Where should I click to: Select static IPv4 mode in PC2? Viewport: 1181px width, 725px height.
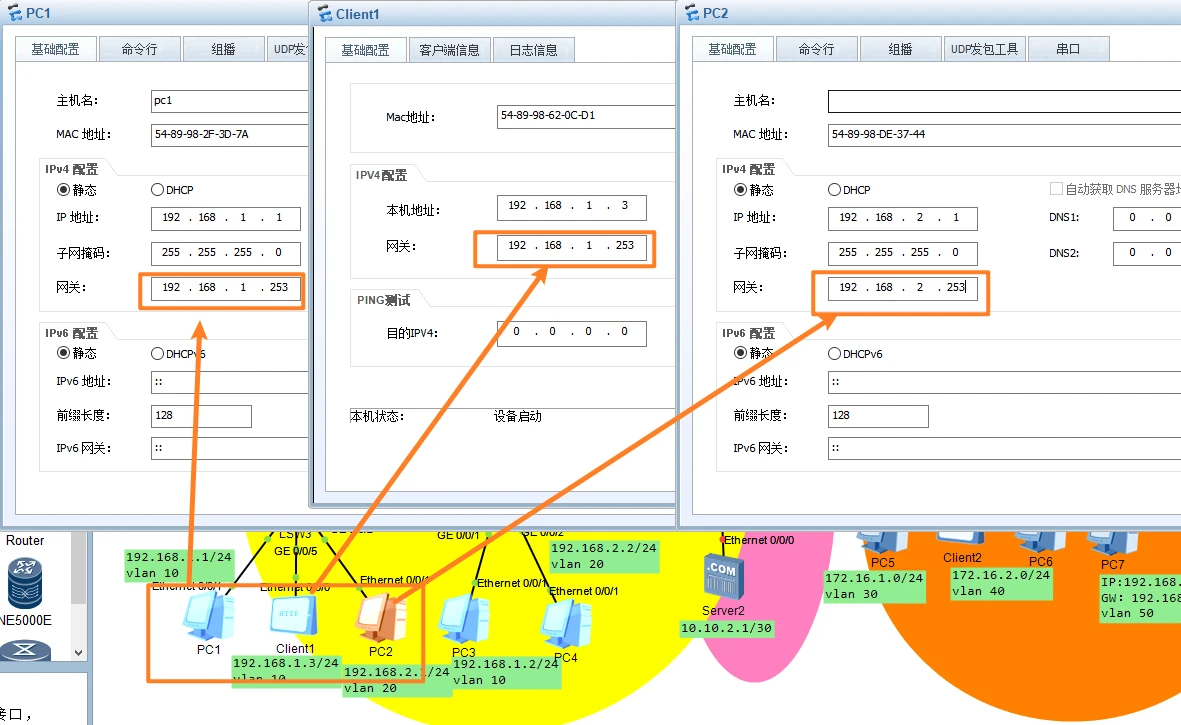(x=741, y=189)
